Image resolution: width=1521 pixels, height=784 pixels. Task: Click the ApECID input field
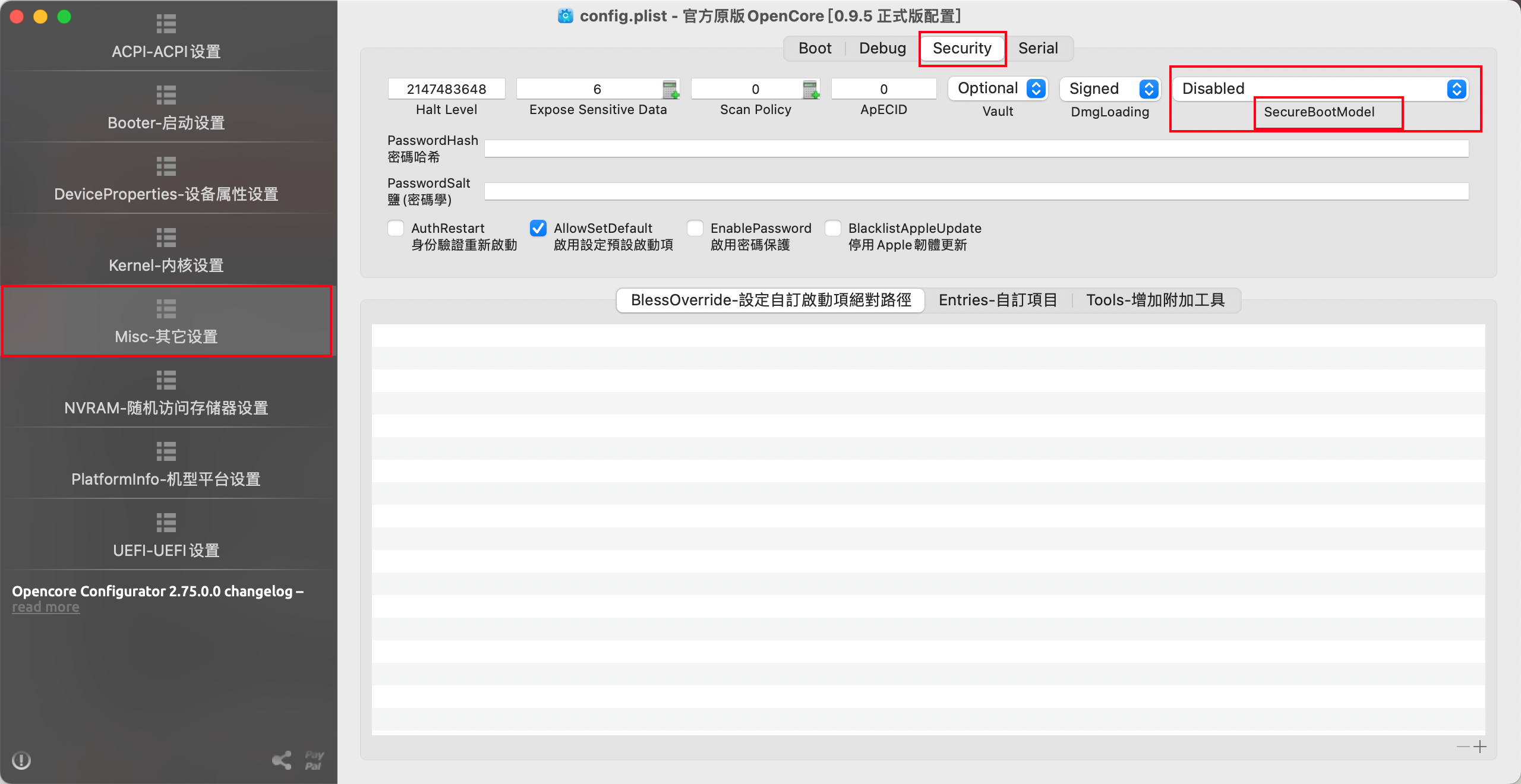tap(884, 89)
